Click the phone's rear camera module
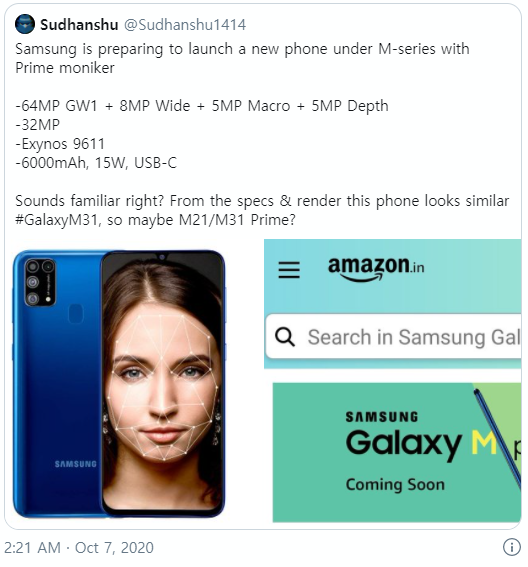The height and width of the screenshot is (567, 528). click(x=40, y=282)
